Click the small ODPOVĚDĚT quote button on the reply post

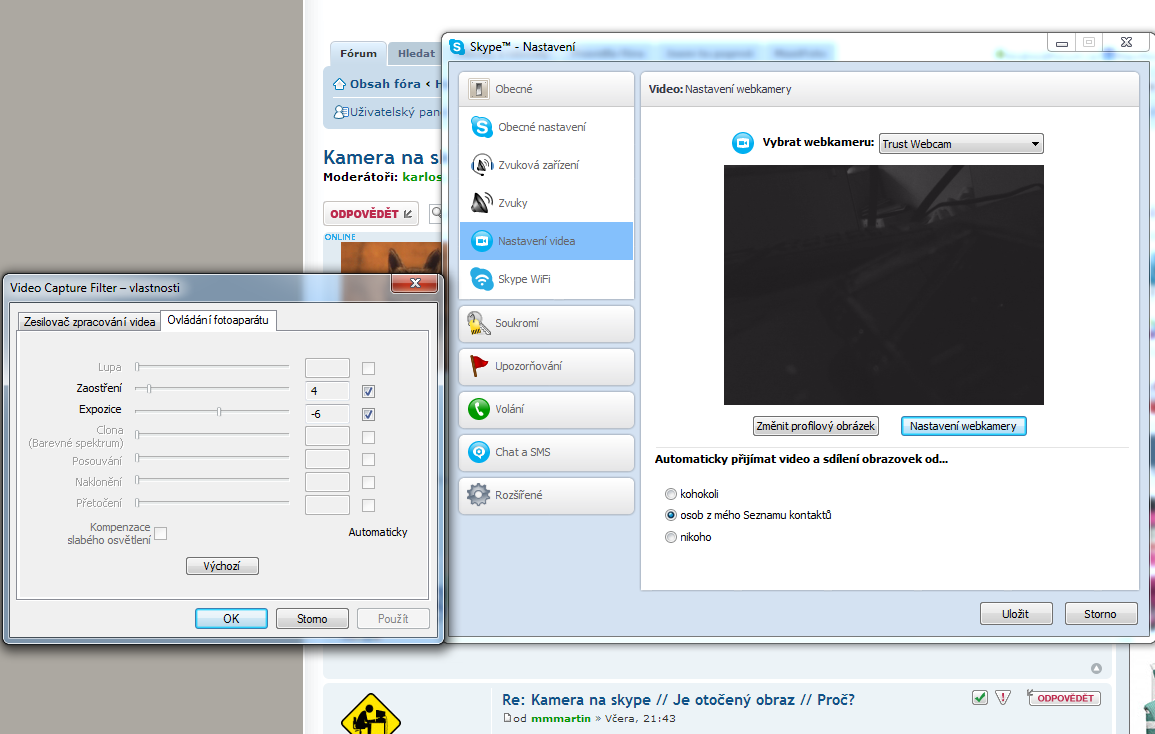point(1064,698)
